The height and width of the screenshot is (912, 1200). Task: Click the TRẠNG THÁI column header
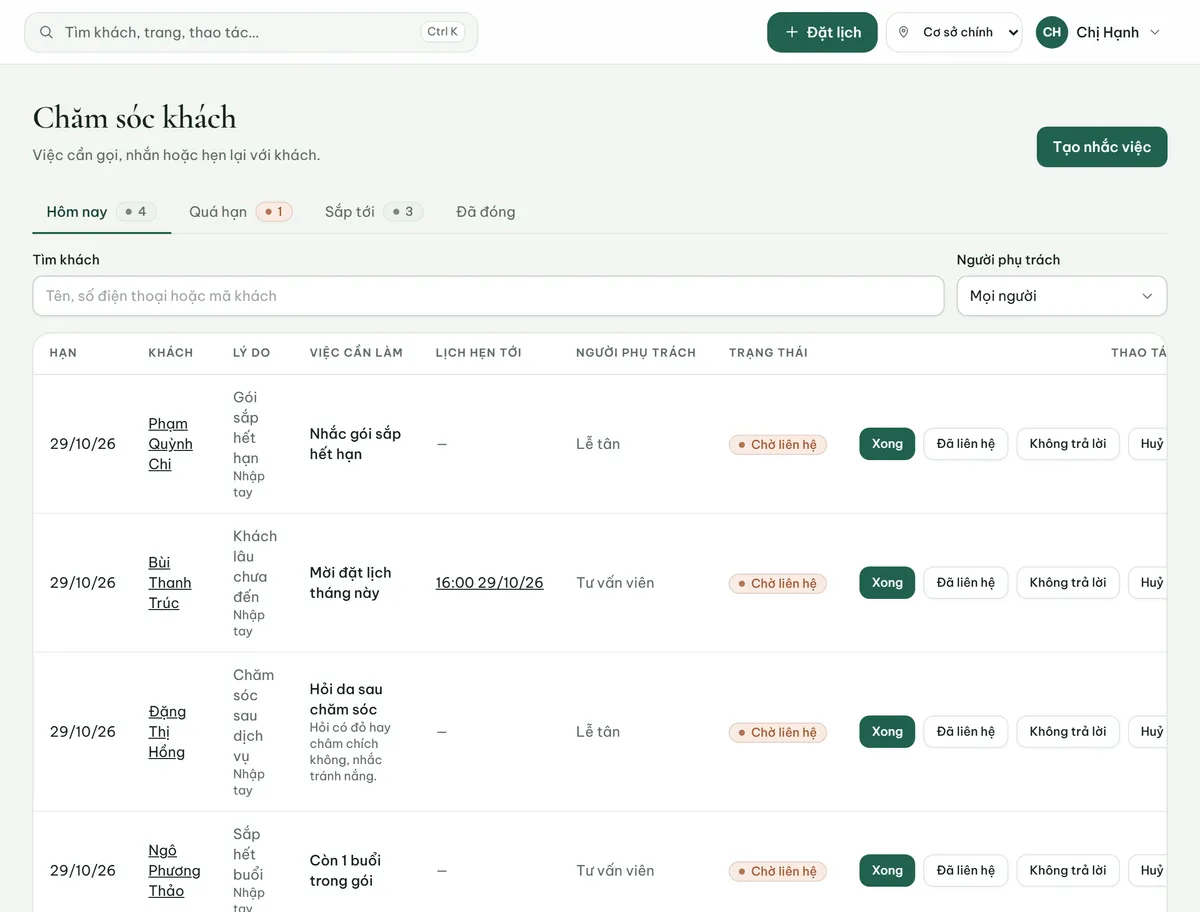point(768,353)
